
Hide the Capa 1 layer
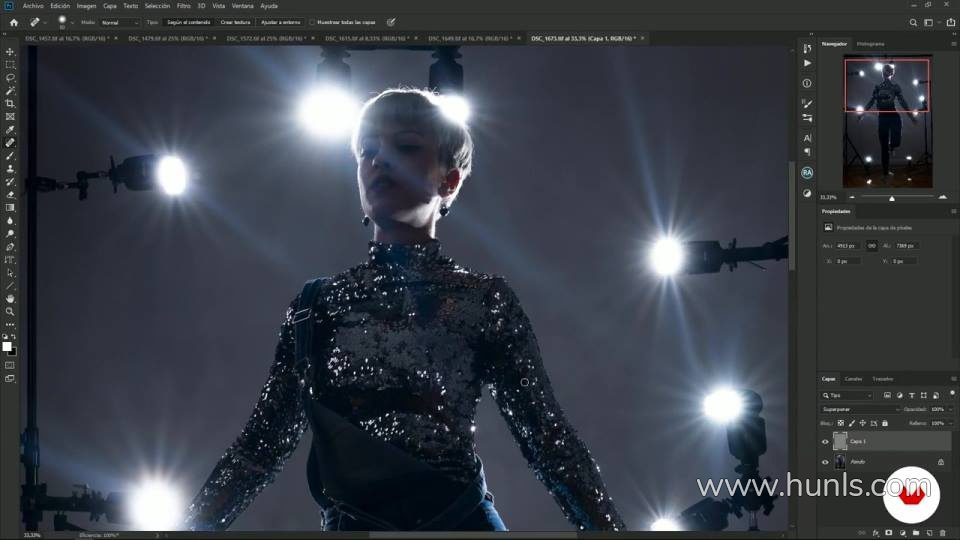point(825,441)
